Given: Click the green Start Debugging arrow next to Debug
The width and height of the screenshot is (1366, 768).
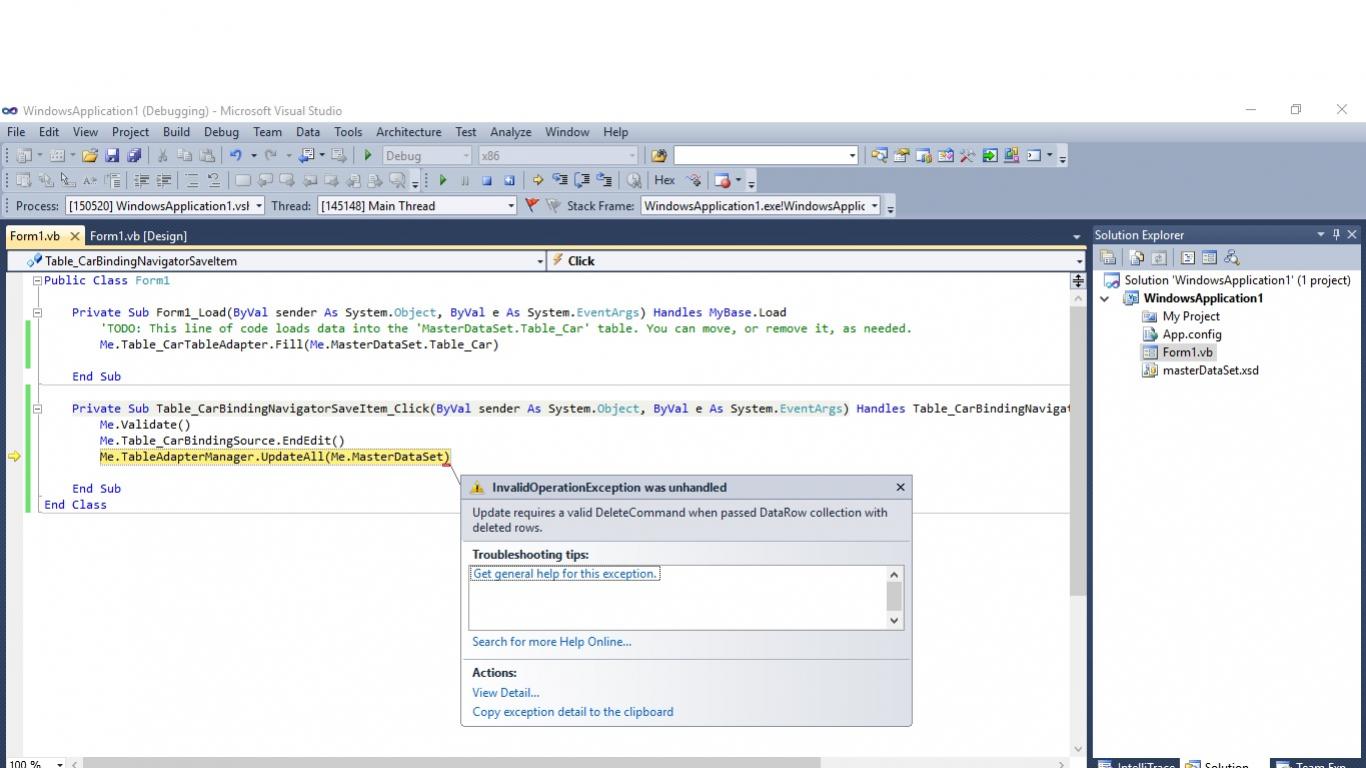Looking at the screenshot, I should point(368,155).
